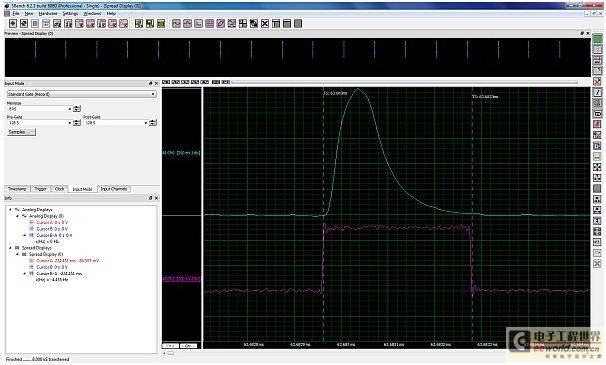Image resolution: width=606 pixels, height=365 pixels.
Task: Select Cursor B row under Spread Display (0)
Action: (x=49, y=267)
